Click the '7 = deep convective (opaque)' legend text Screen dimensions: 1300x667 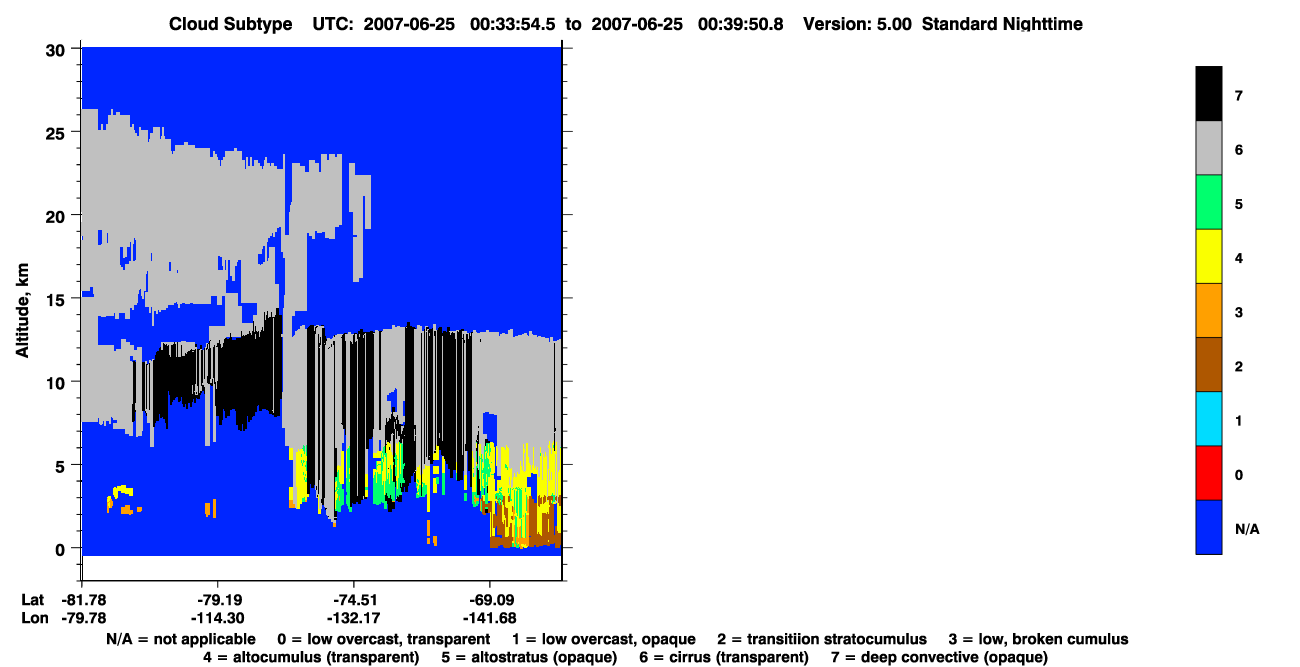(x=939, y=657)
